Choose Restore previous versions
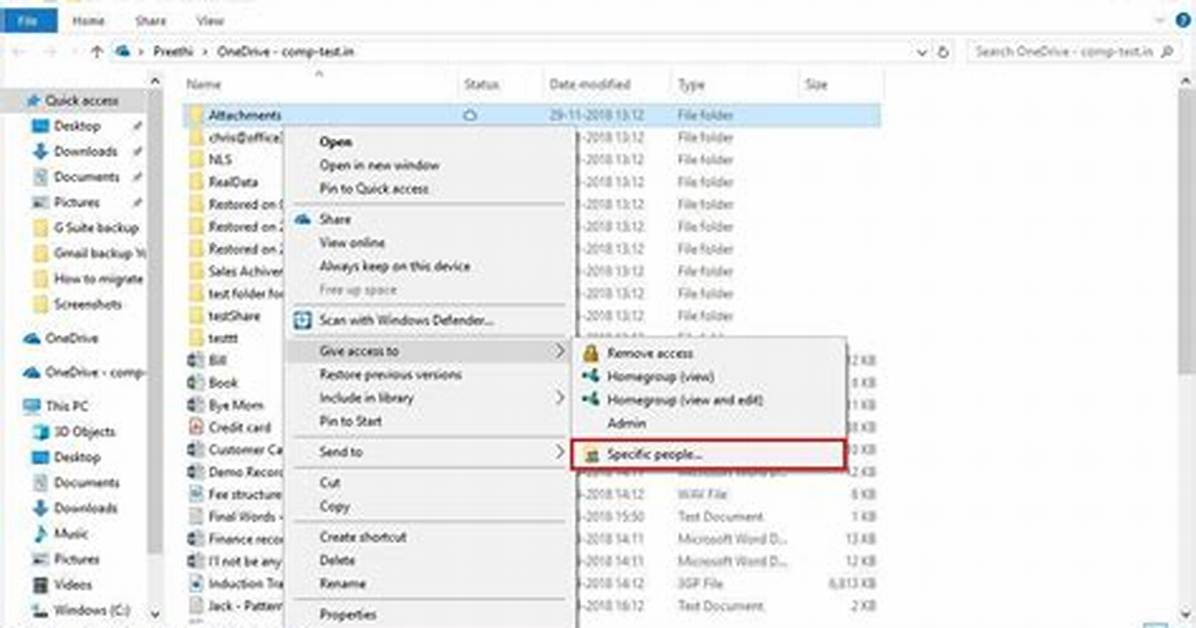Viewport: 1196px width, 628px height. [391, 375]
